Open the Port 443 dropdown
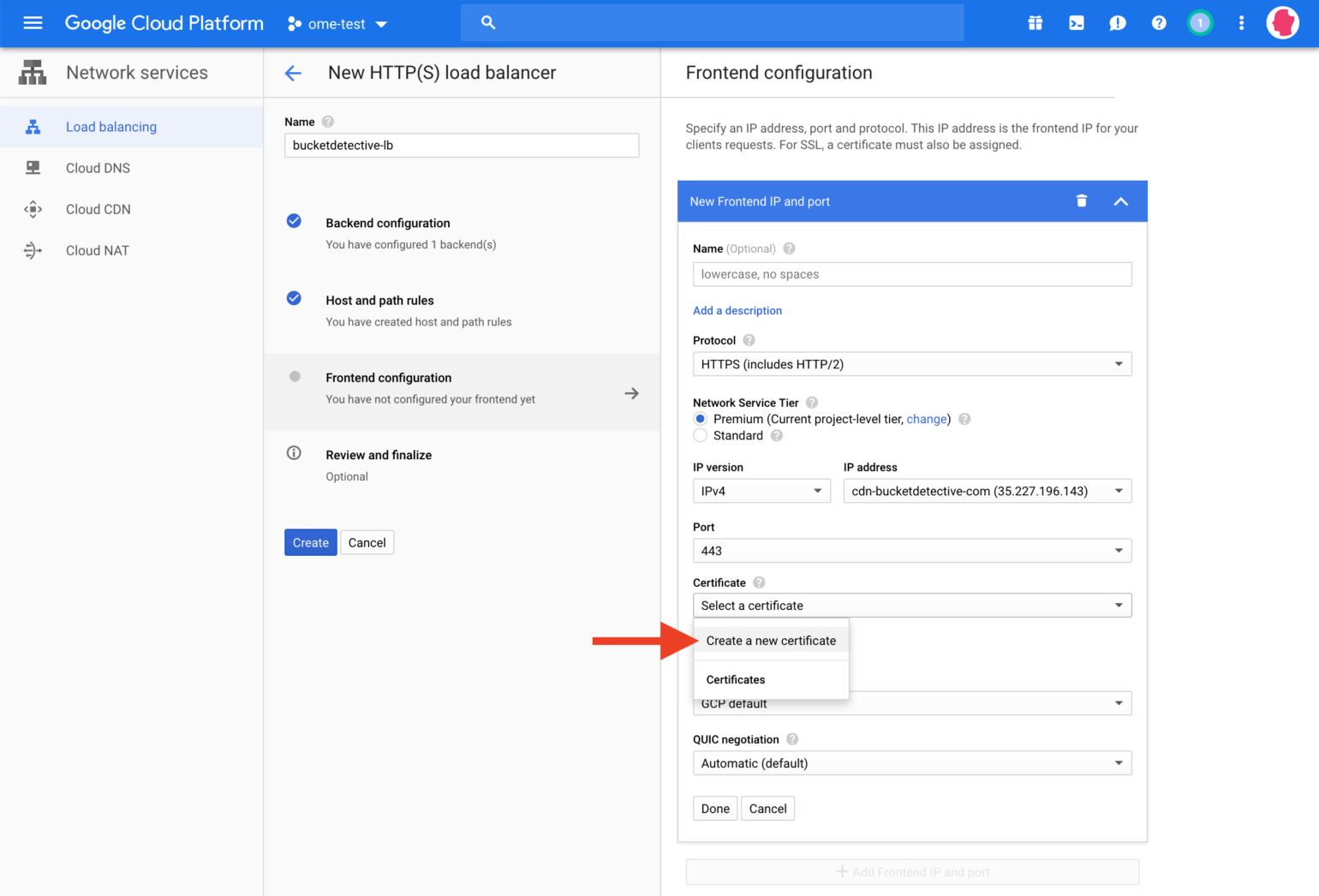Screen dimensions: 1319x896 912,551
